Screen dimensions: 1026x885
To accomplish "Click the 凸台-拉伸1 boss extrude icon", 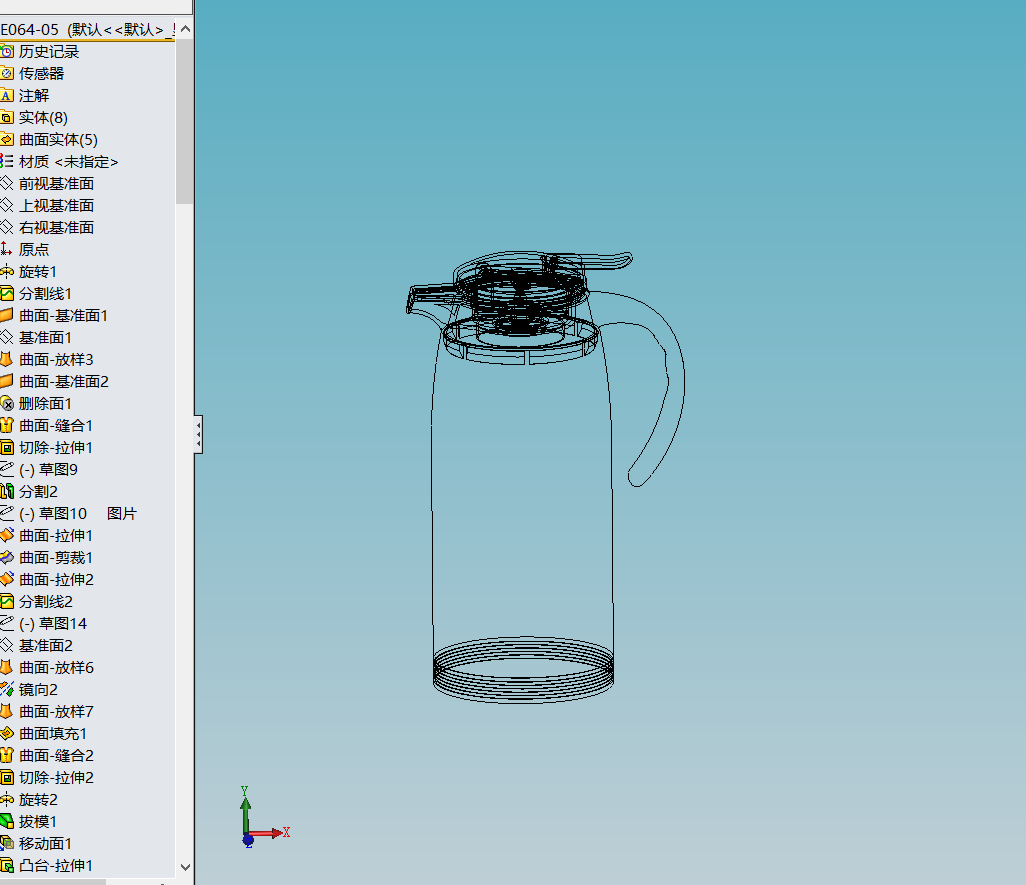I will tap(7, 865).
